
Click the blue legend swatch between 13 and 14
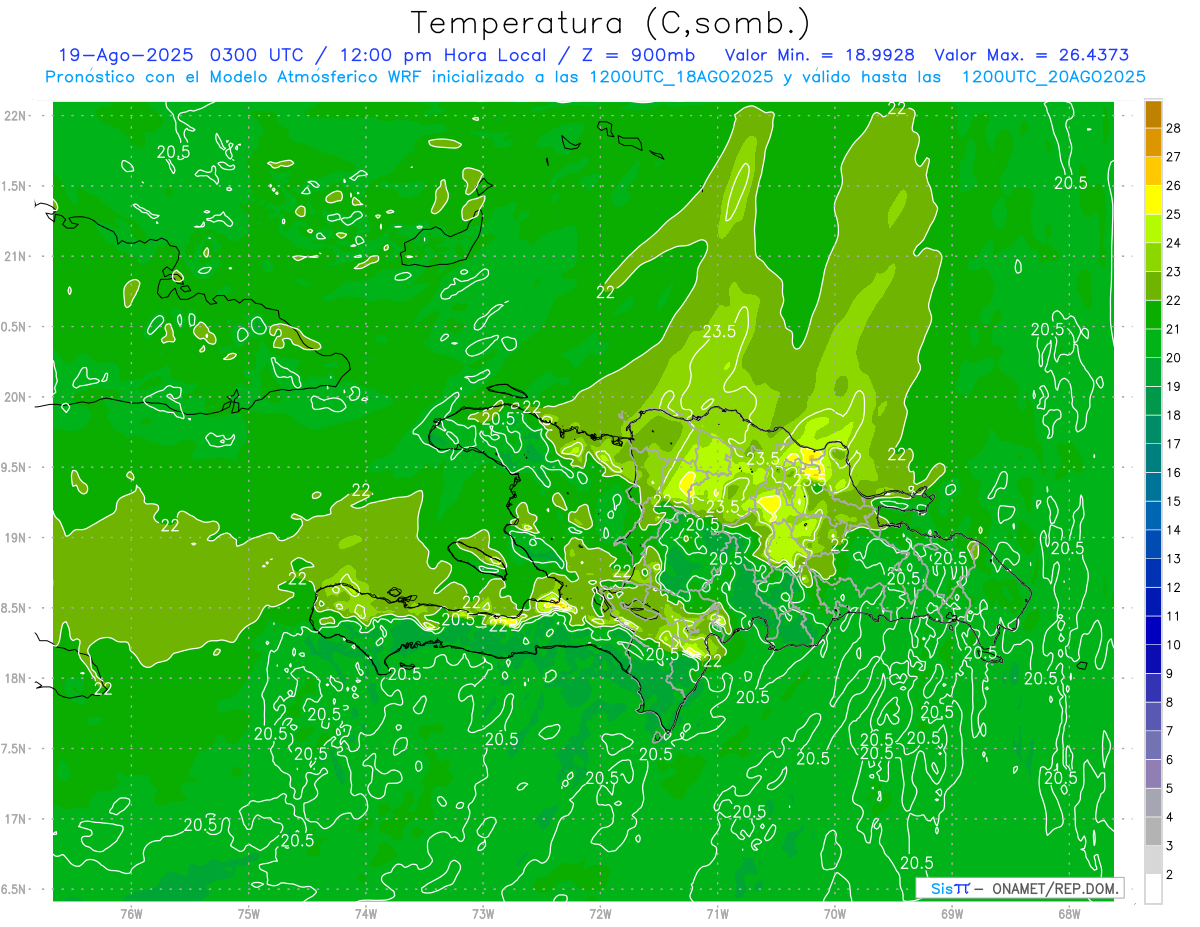pyautogui.click(x=1153, y=544)
